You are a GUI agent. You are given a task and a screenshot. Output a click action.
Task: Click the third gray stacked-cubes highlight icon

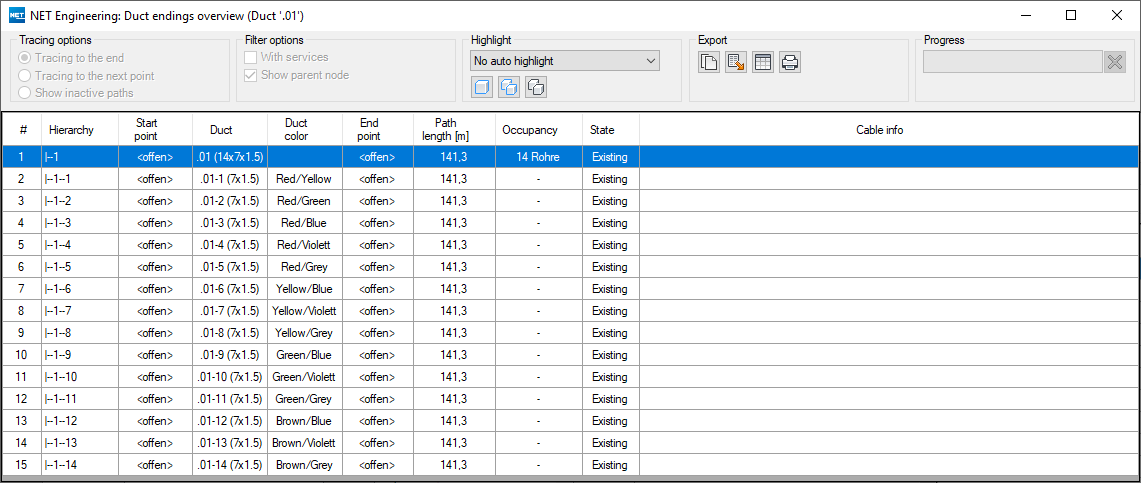tap(536, 87)
